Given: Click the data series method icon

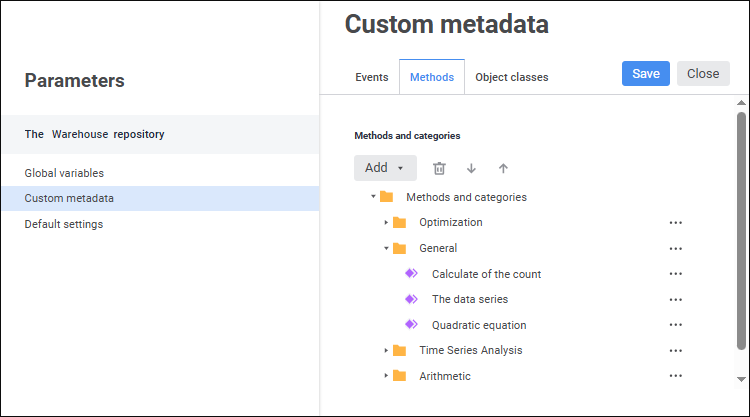Looking at the screenshot, I should 411,299.
